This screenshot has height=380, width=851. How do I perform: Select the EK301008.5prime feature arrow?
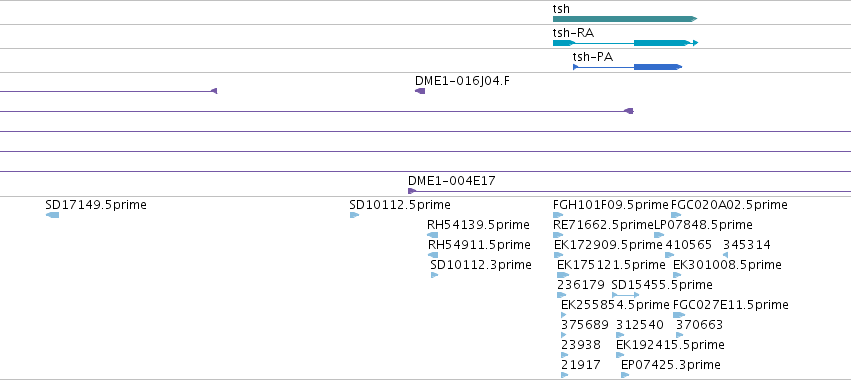(677, 275)
